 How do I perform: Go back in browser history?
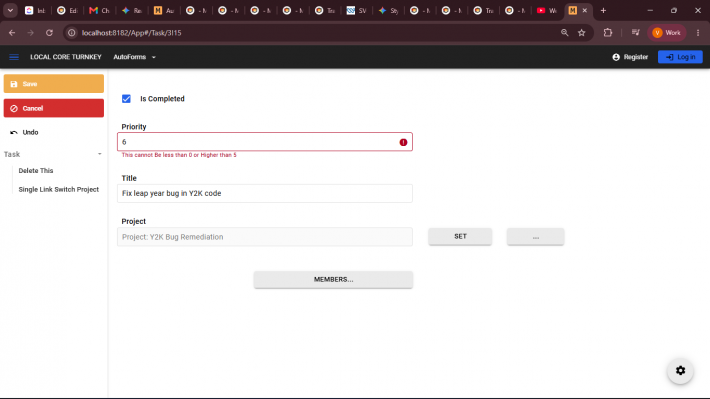tap(12, 33)
